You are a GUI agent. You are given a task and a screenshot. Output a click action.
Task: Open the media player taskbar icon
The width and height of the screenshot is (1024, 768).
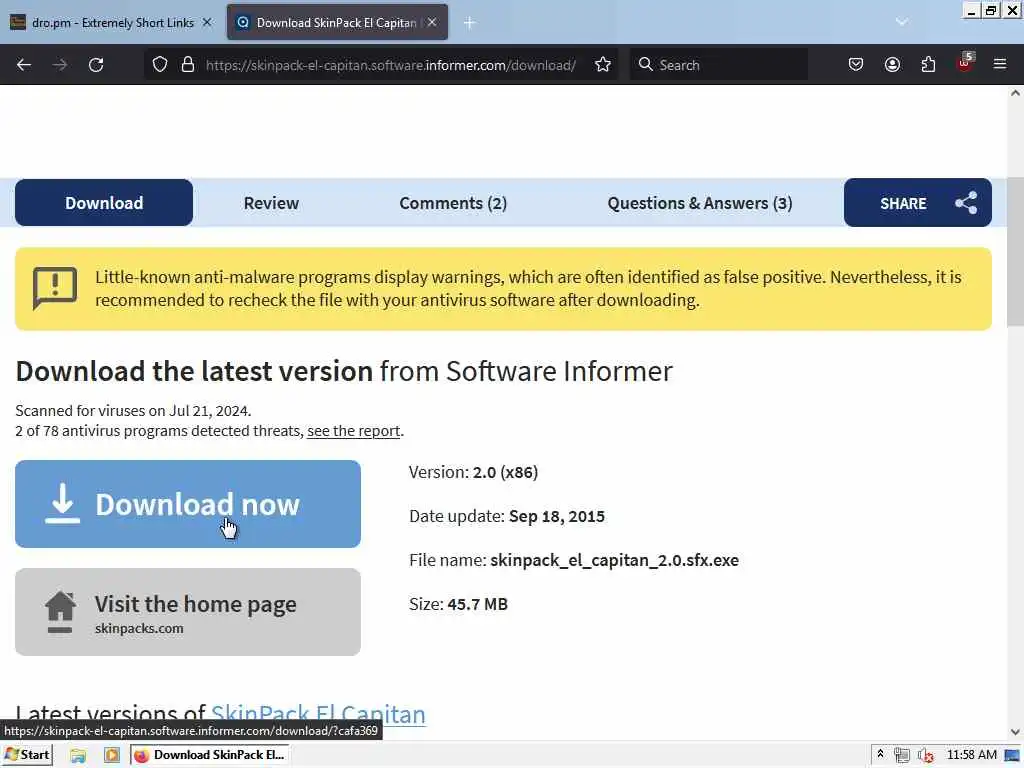point(112,756)
